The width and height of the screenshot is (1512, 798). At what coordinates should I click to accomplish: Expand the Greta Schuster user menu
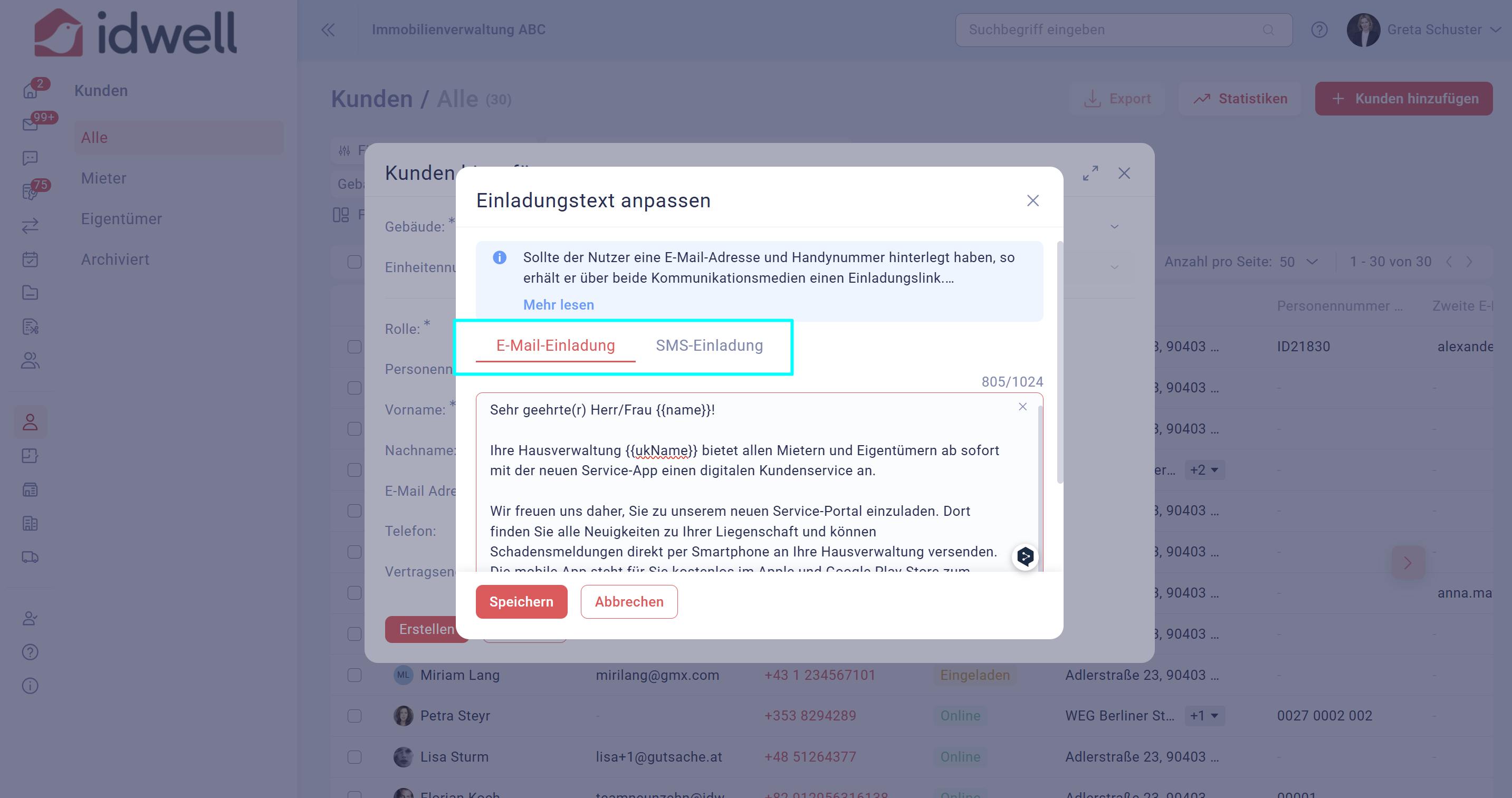[x=1495, y=30]
